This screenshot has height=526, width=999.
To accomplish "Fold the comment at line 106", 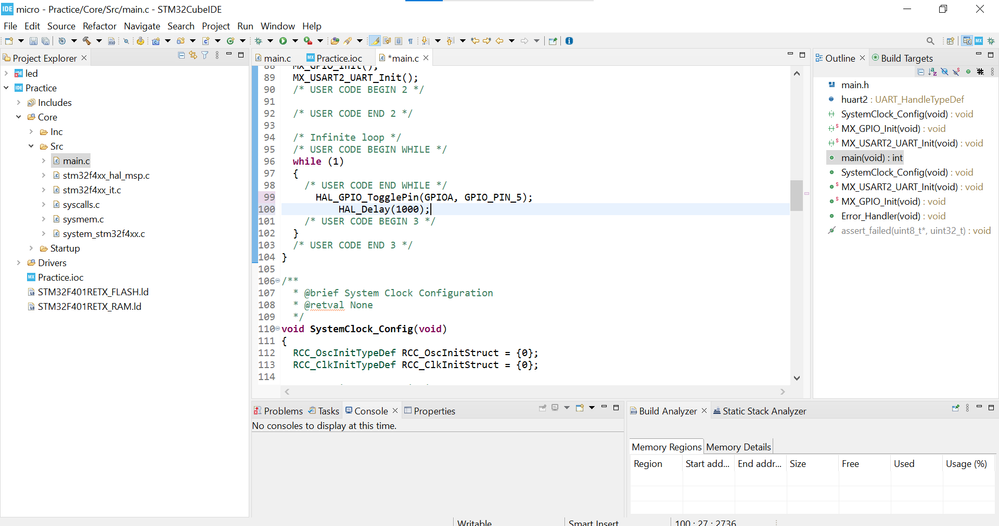I will coord(278,281).
